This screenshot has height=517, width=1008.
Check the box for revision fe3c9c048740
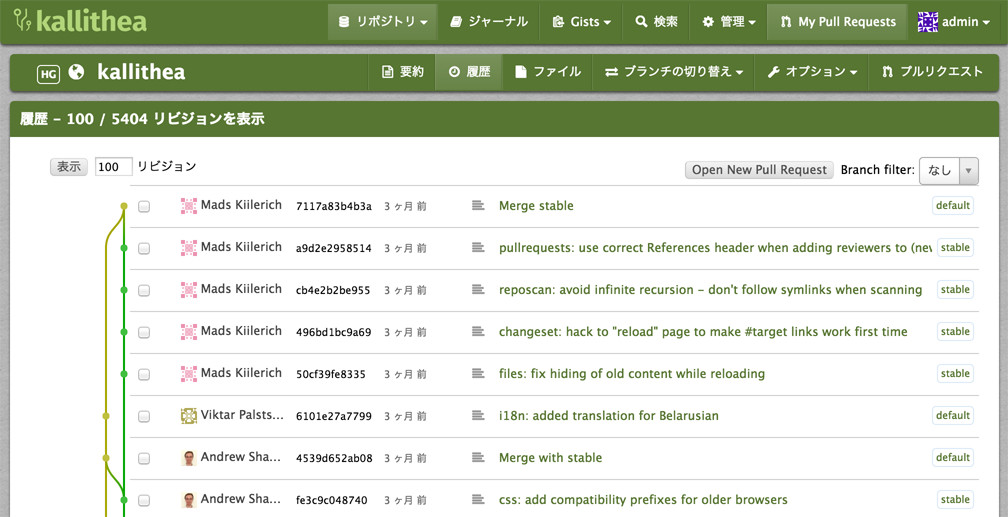pos(144,500)
